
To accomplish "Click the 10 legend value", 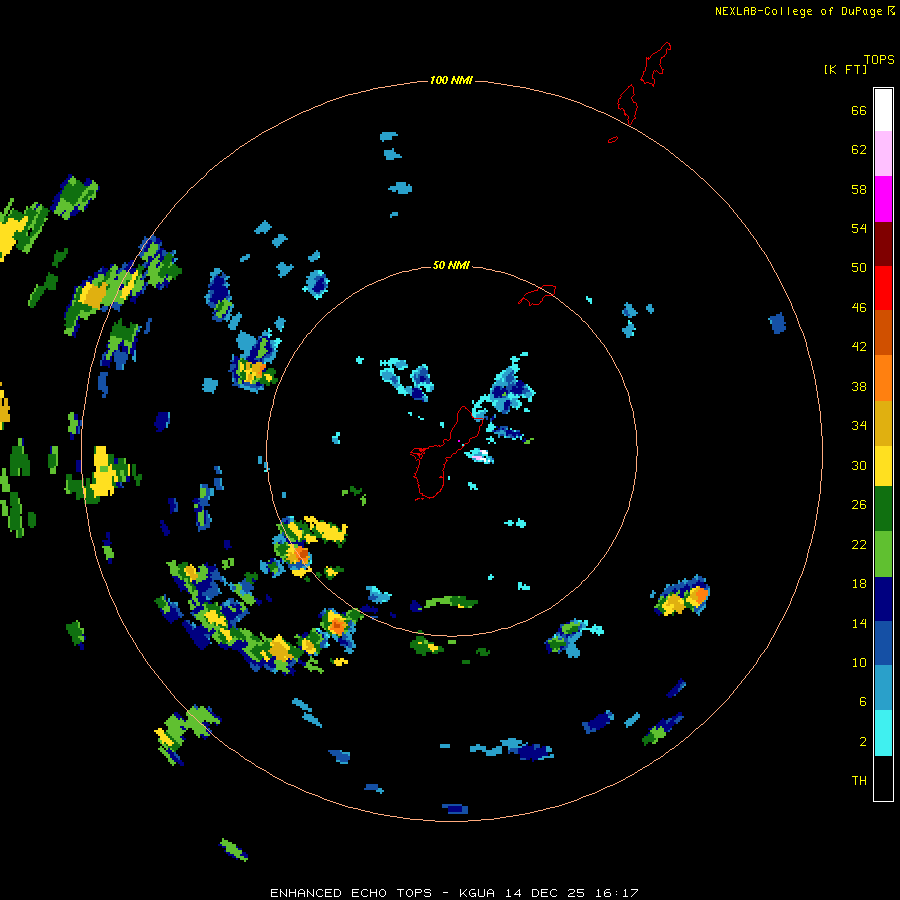I will point(859,662).
